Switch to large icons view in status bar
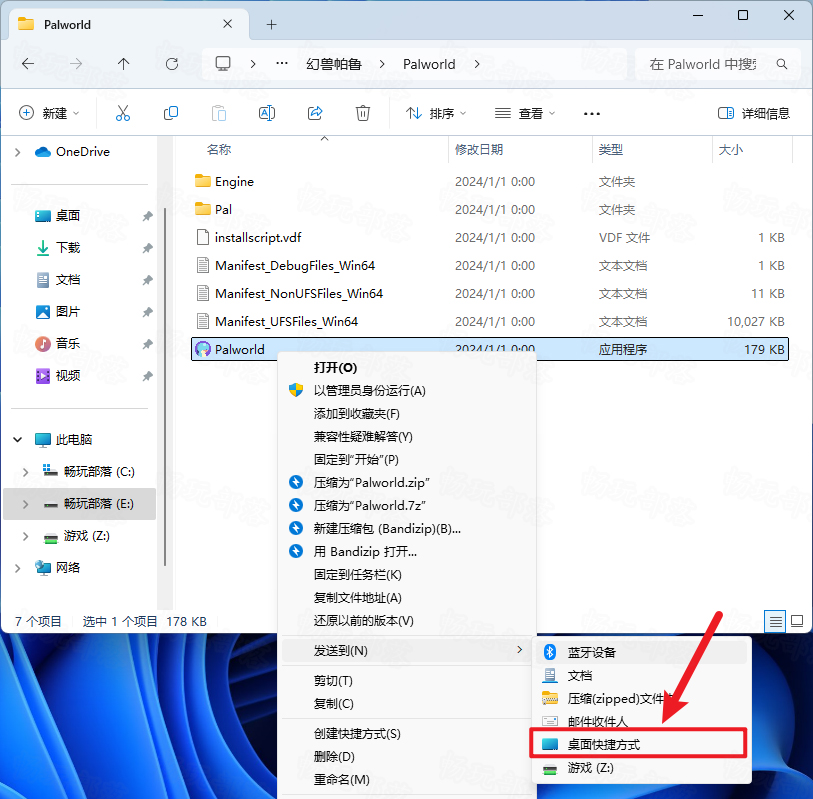 click(797, 621)
